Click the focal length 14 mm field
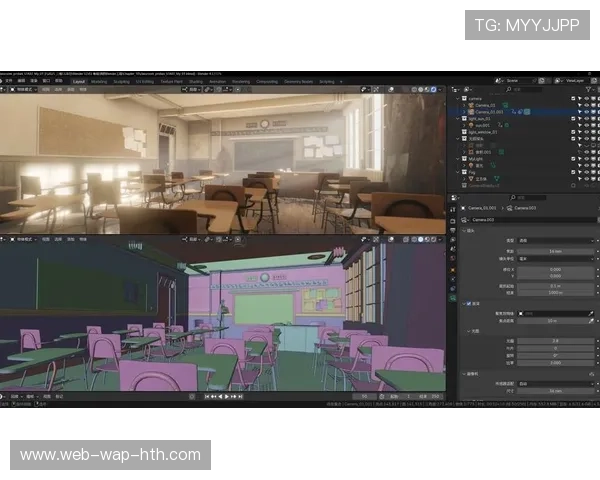The image size is (600, 480). coord(553,250)
